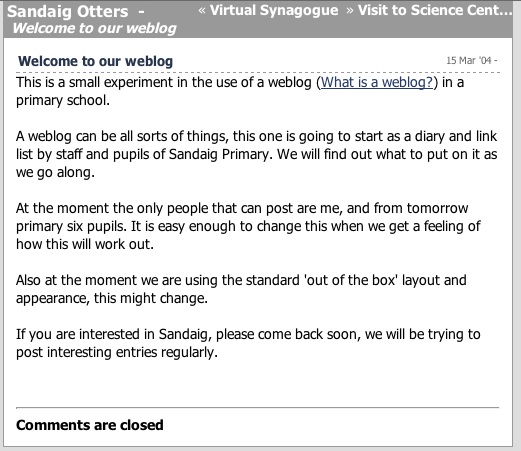
Task: Click the dash after Sandaig Otters title
Action: click(141, 12)
